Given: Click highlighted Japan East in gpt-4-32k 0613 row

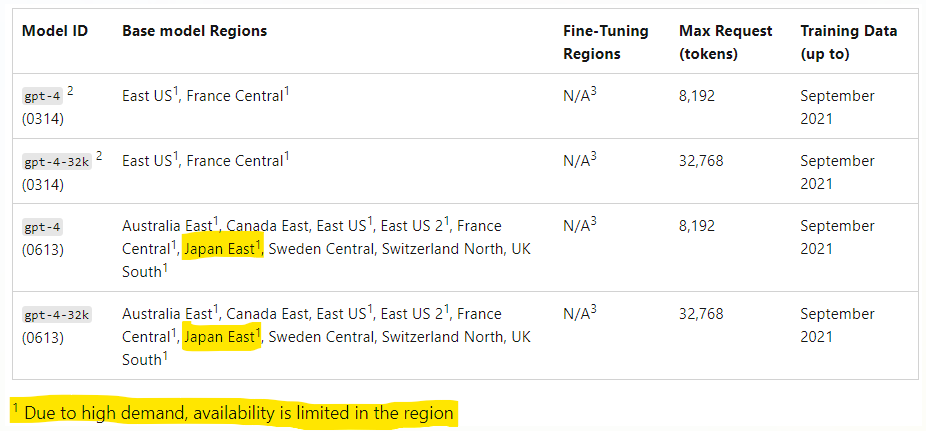Looking at the screenshot, I should pos(223,337).
